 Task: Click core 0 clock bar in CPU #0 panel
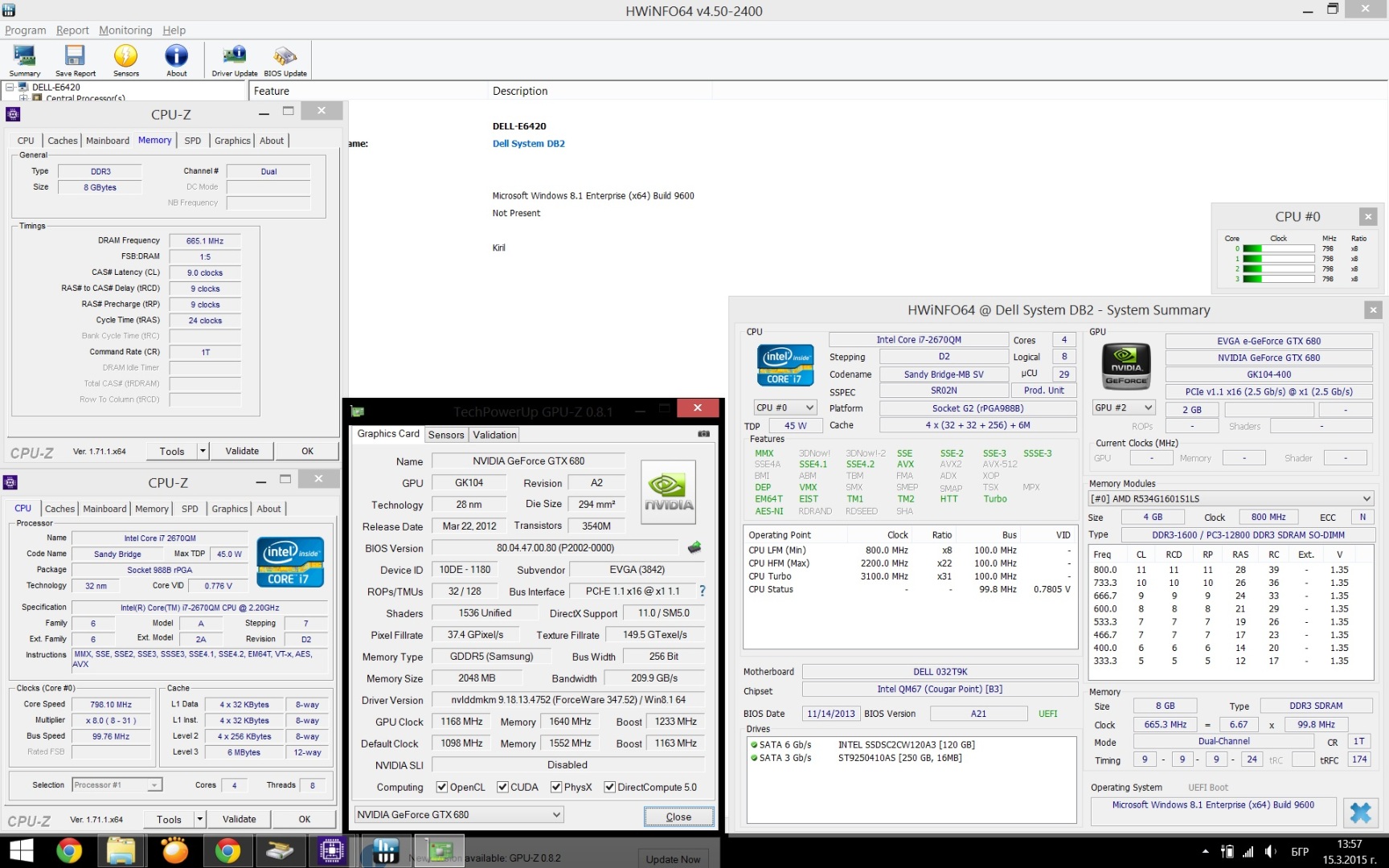pos(1278,248)
